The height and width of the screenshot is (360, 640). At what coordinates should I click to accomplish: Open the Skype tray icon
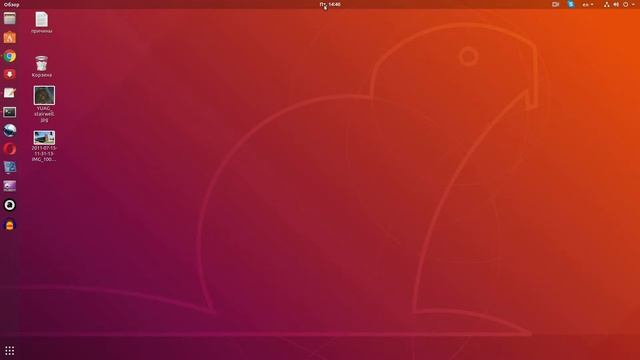pos(571,4)
